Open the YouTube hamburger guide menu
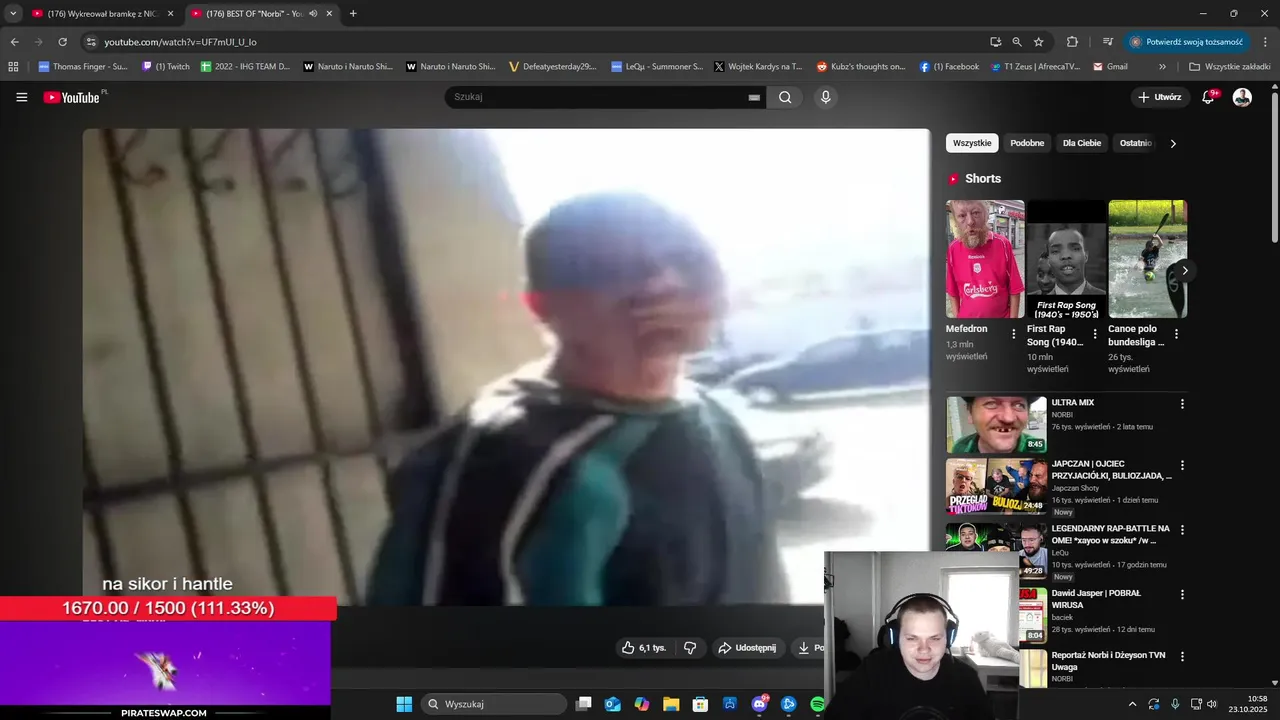Screen dimensions: 1280x720 [x=22, y=97]
